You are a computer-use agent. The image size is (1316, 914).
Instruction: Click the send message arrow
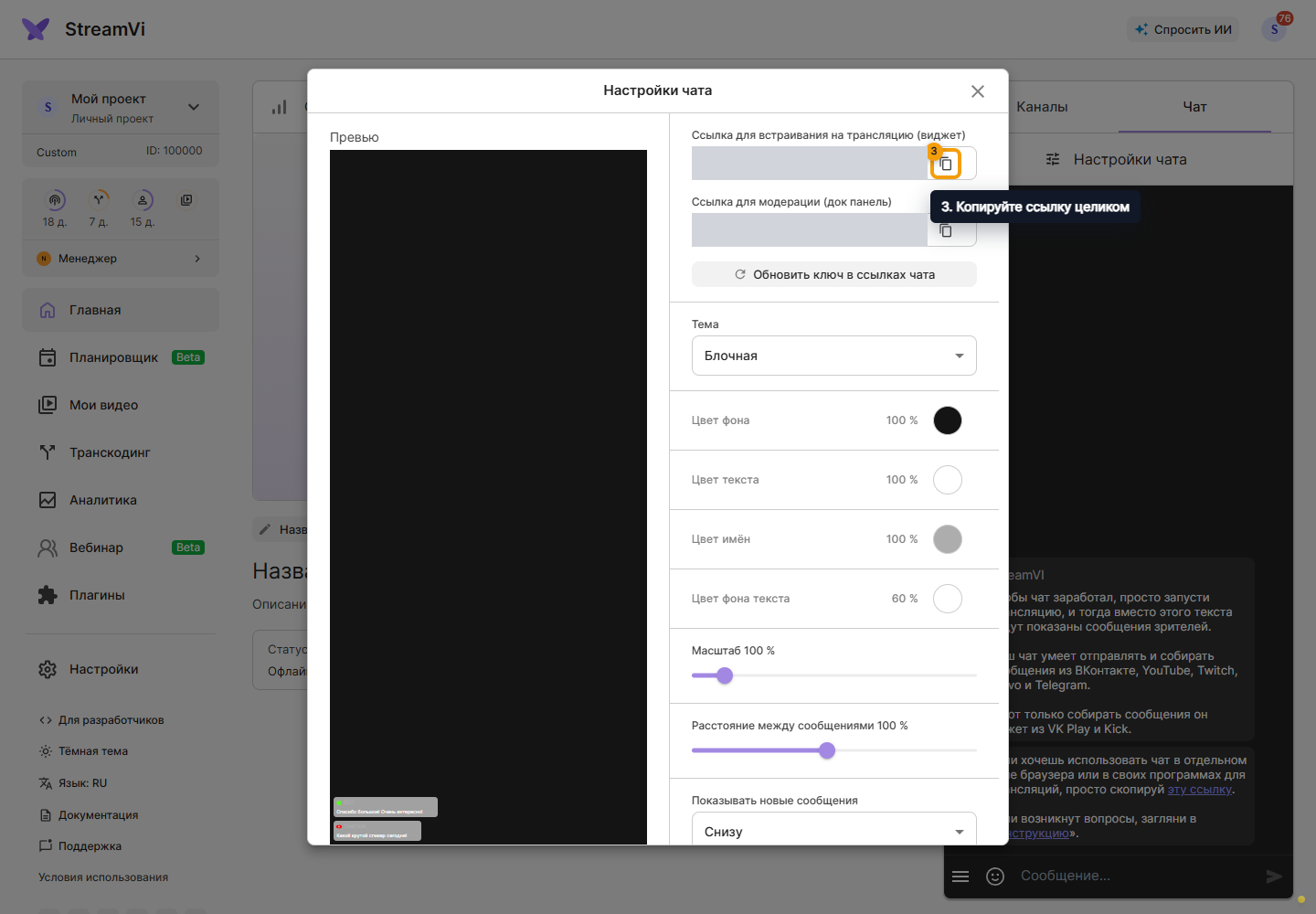(1274, 877)
